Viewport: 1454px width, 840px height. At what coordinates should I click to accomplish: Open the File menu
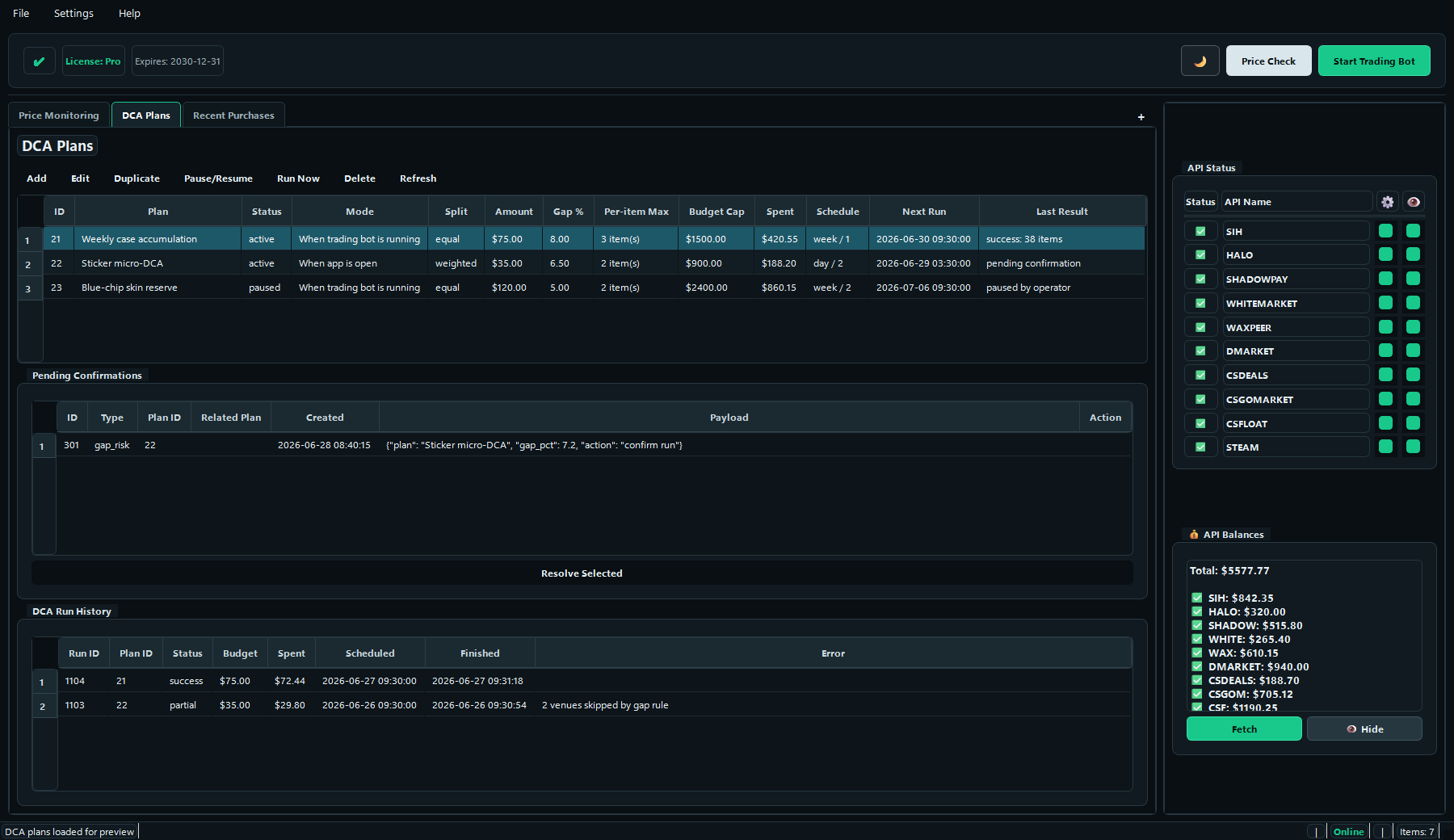click(x=21, y=13)
